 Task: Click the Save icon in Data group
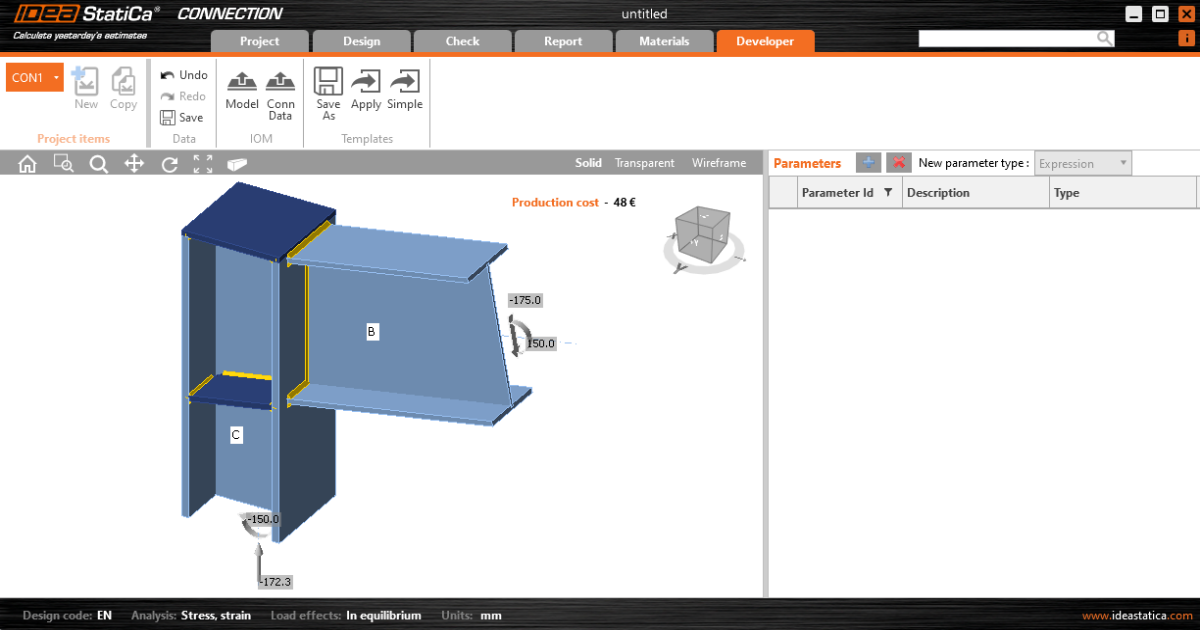(x=183, y=117)
